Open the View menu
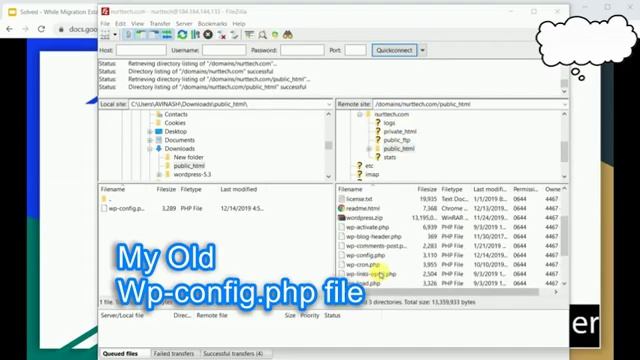 click(138, 24)
